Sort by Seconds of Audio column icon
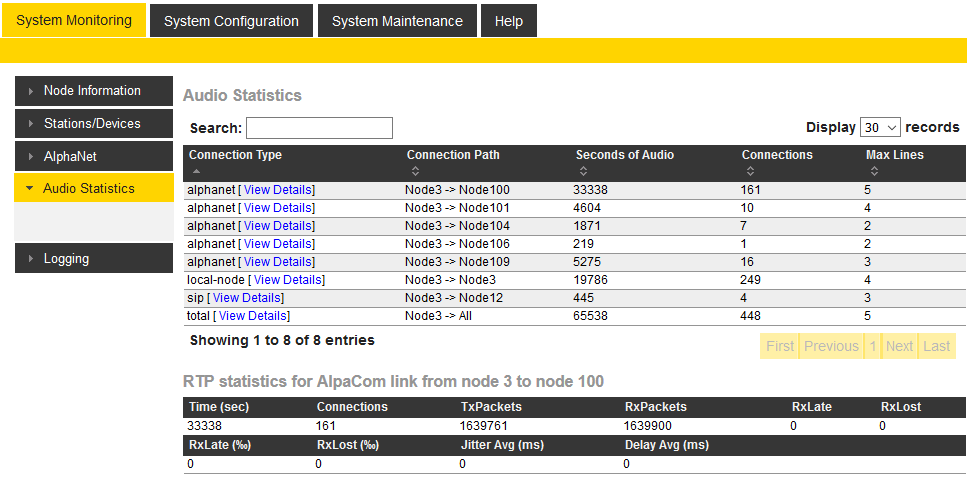Viewport: 967px width, 479px height. pos(582,171)
